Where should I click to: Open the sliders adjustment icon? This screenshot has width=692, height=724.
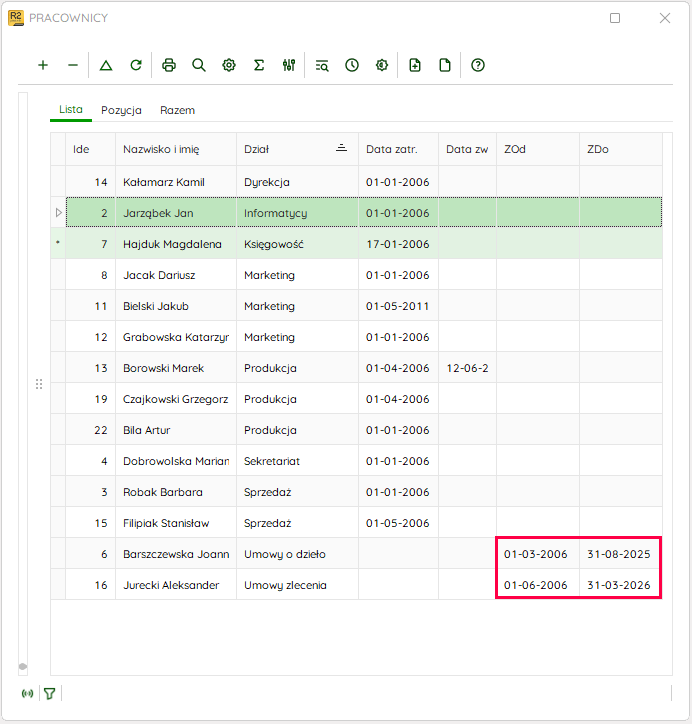289,65
